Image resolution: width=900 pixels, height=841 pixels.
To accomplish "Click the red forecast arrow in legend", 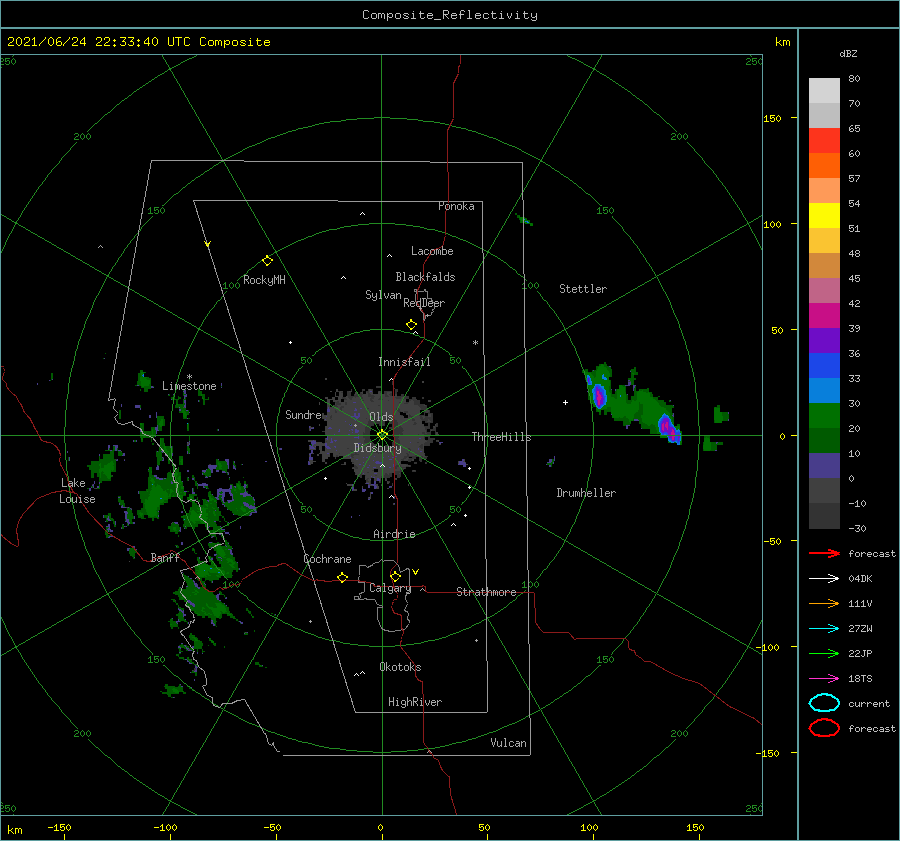I will tap(824, 553).
